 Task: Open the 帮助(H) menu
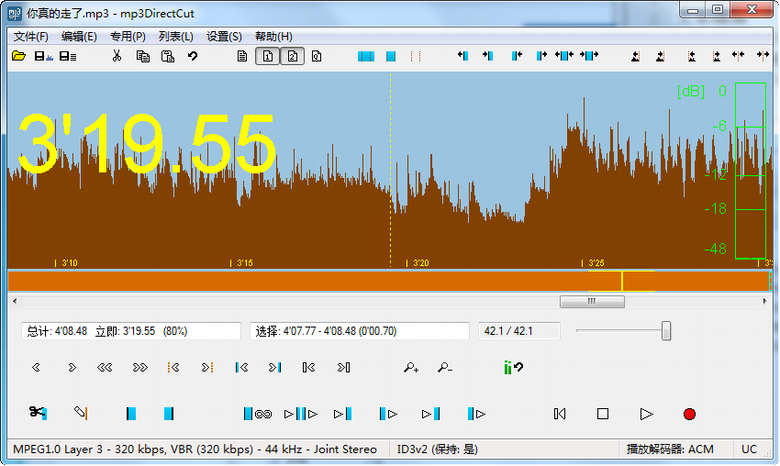click(x=273, y=36)
